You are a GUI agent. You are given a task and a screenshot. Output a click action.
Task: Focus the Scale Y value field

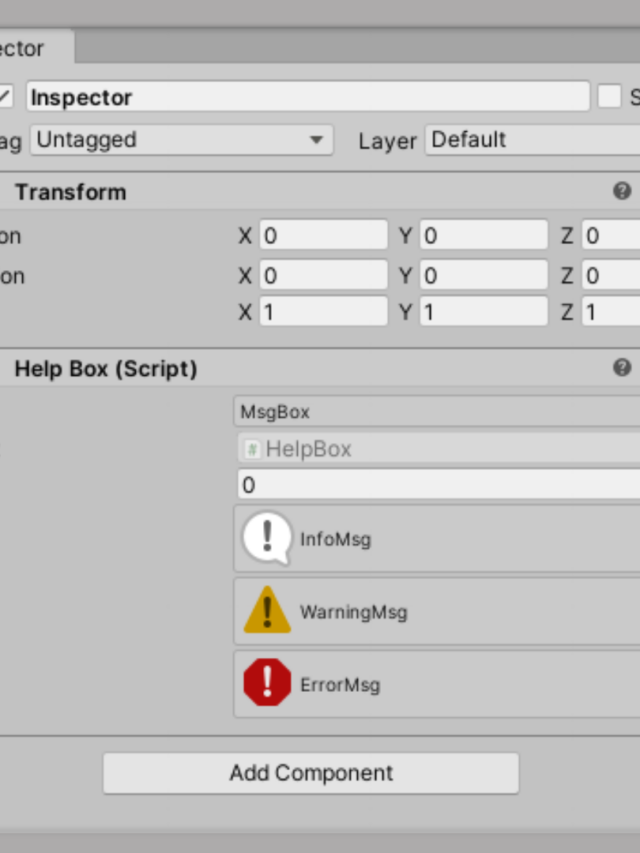click(x=483, y=312)
